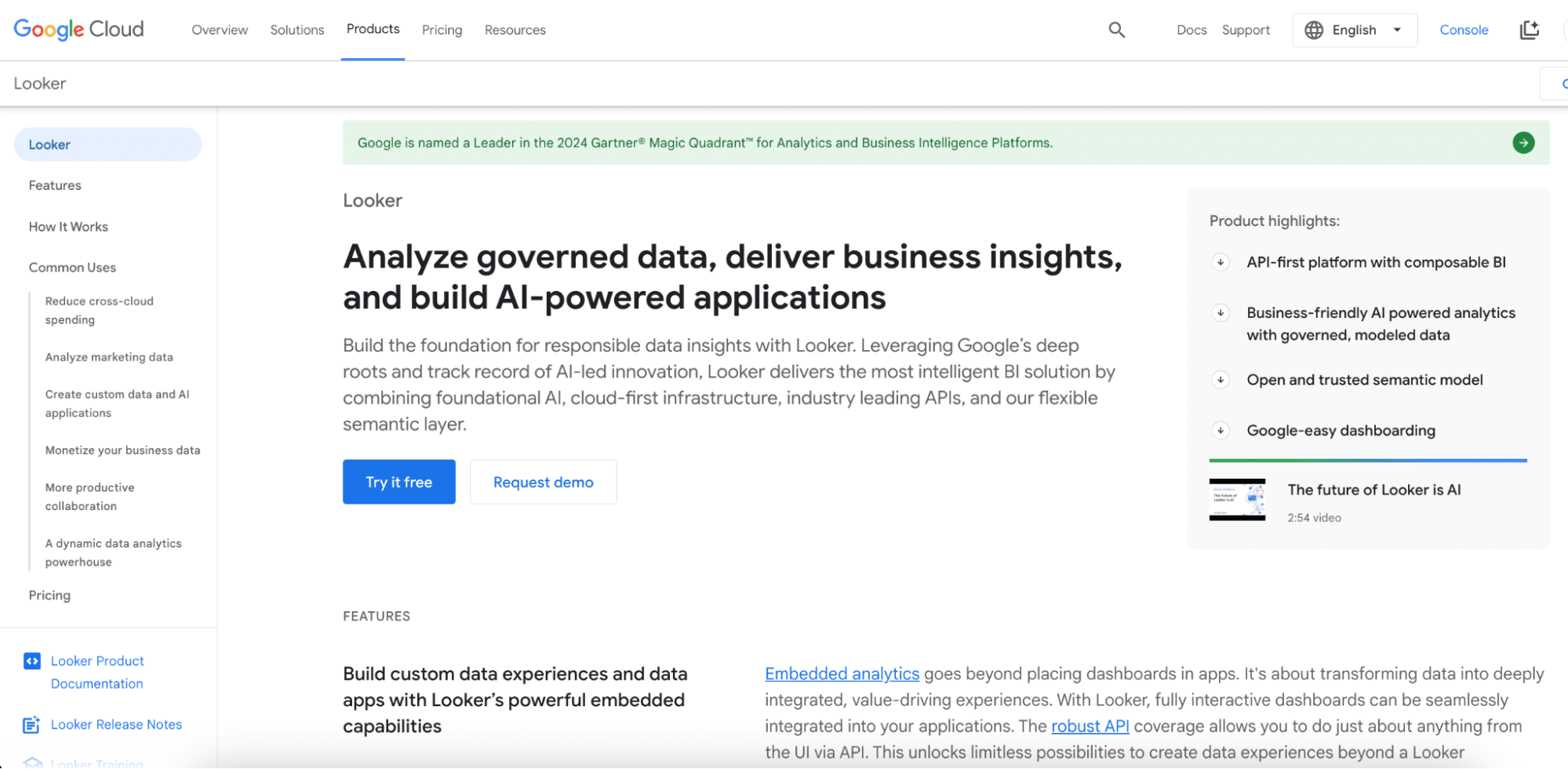Screen dimensions: 1568x769
Task: Click the Looker Release Notes icon
Action: [31, 725]
